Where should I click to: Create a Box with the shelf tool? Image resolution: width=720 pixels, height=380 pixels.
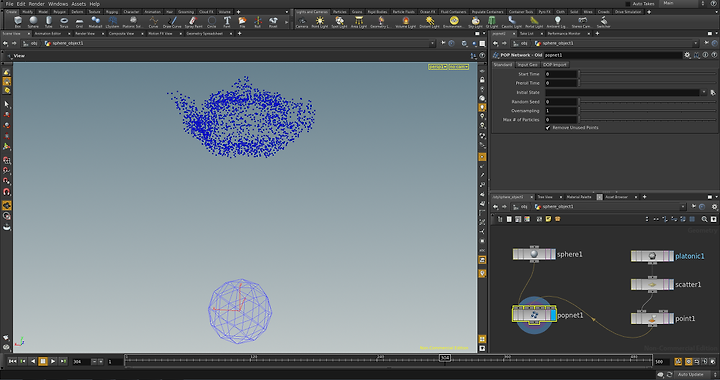[17, 22]
